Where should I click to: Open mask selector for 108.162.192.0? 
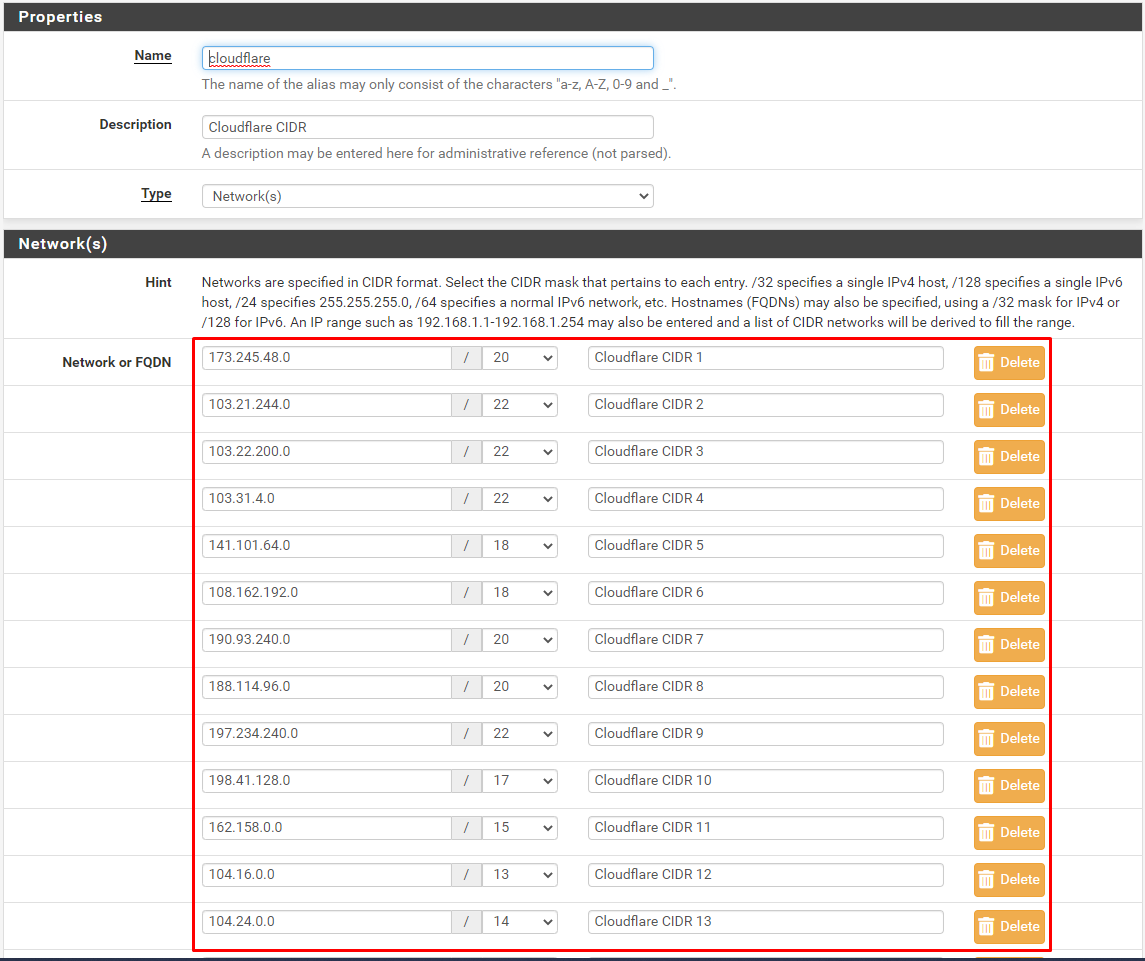click(519, 593)
